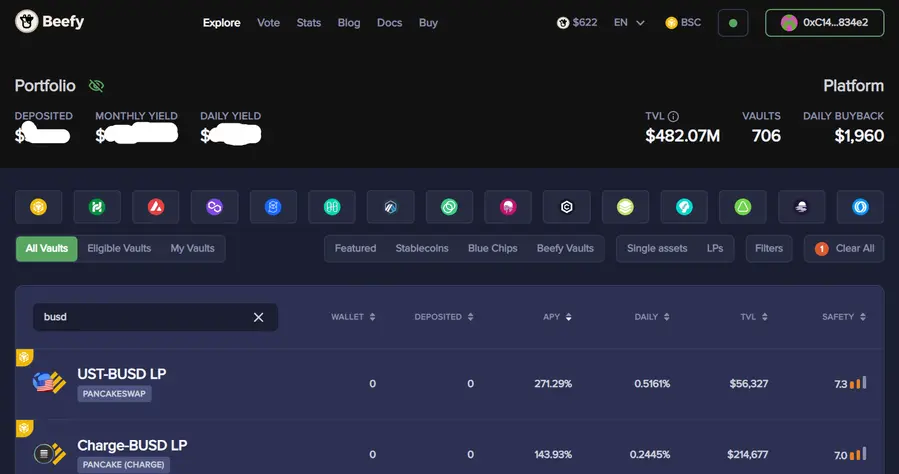Click the TVL info icon
The width and height of the screenshot is (899, 474).
(673, 116)
